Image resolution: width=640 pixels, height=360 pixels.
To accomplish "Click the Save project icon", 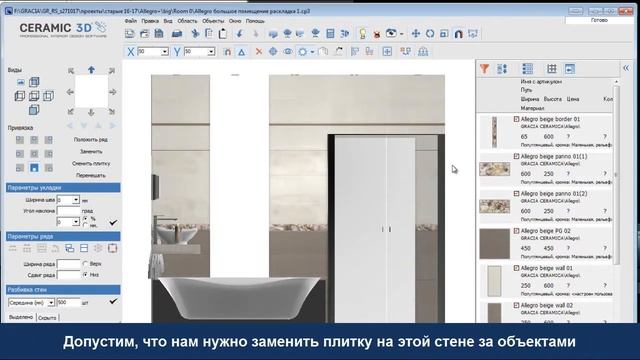I will click(x=159, y=34).
